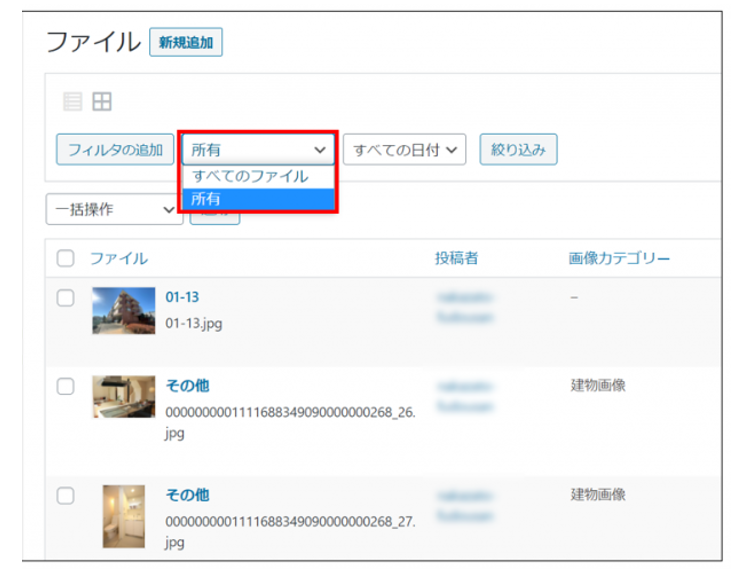Check the box for 01-13 file

66,298
